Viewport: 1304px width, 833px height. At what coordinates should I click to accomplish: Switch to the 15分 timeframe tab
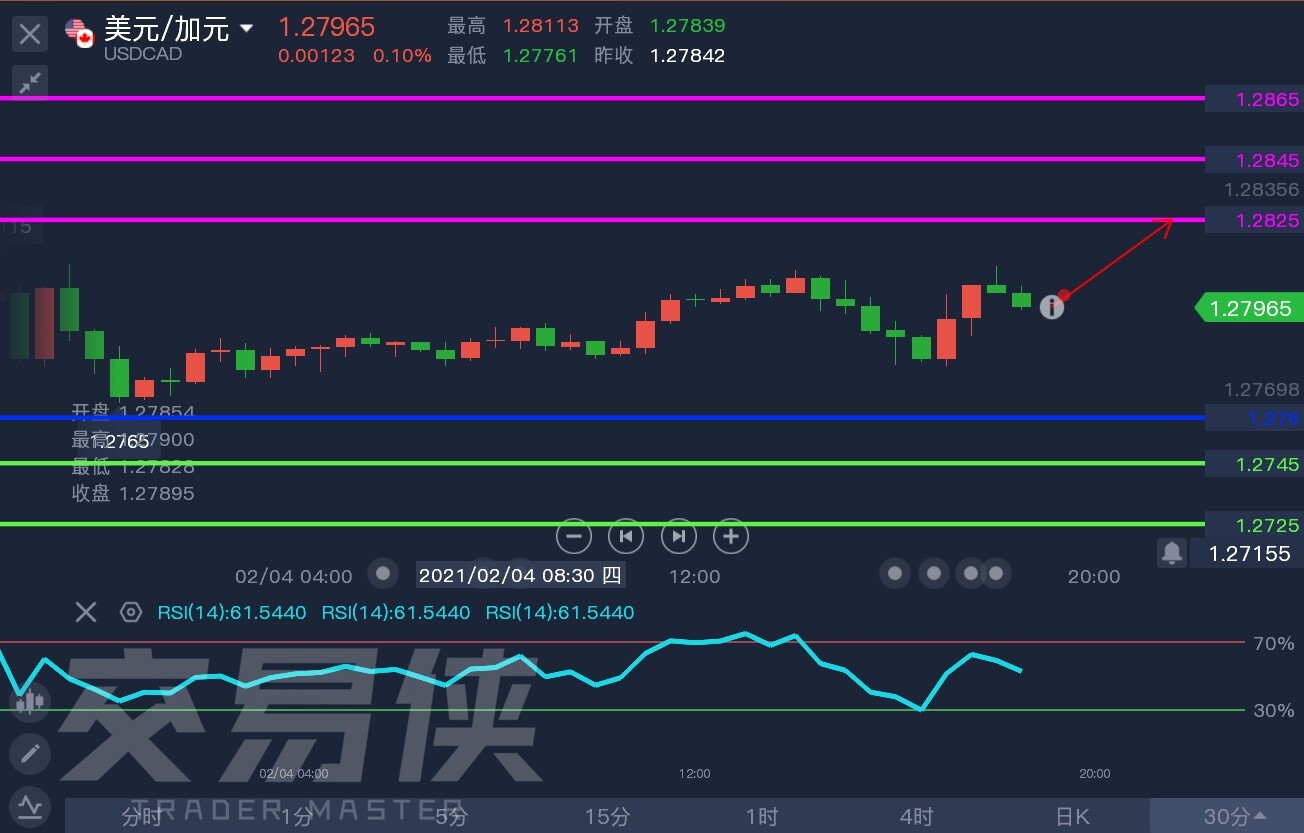(x=606, y=817)
